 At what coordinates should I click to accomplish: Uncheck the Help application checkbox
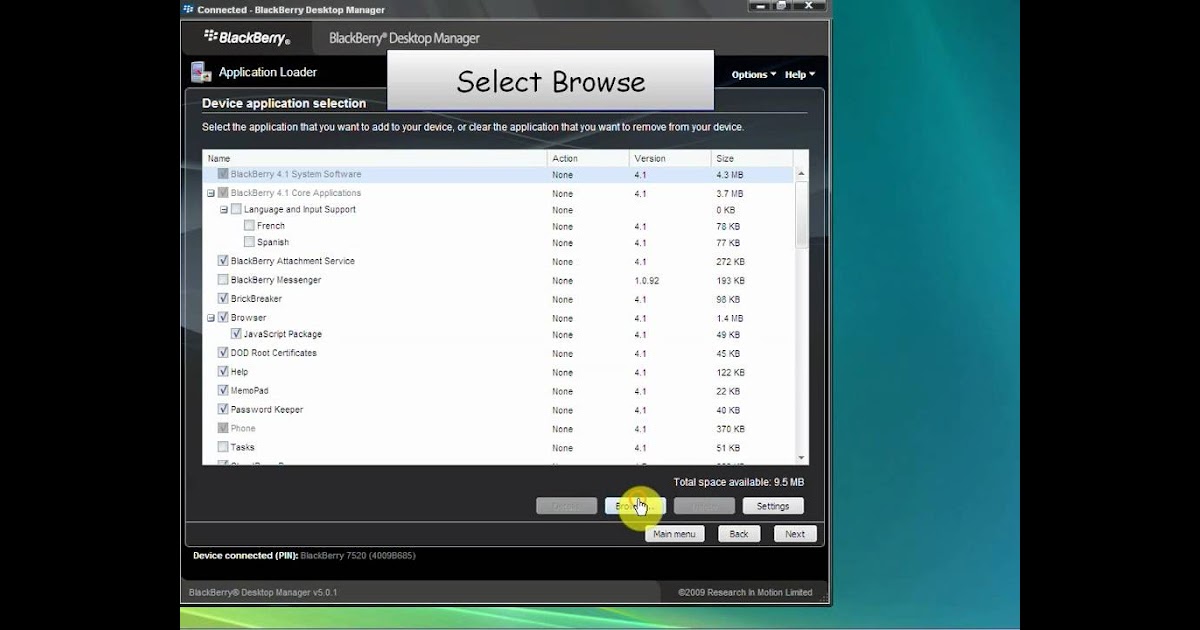[x=223, y=372]
